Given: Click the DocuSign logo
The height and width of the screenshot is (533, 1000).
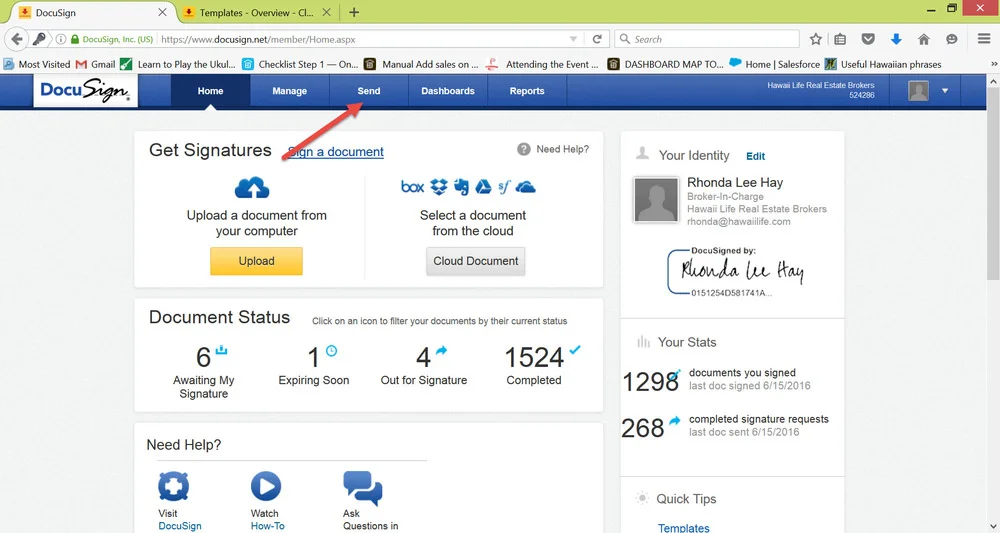Looking at the screenshot, I should click(x=85, y=91).
